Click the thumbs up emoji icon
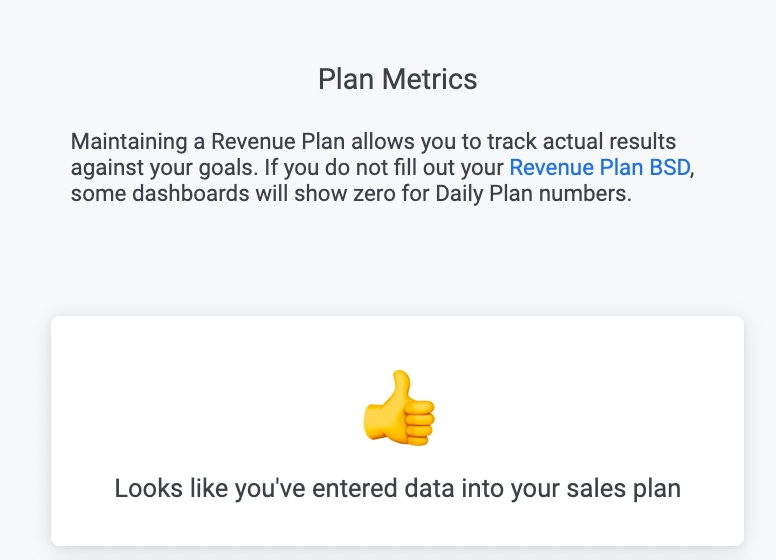Screen dimensions: 776x560 (x=399, y=408)
